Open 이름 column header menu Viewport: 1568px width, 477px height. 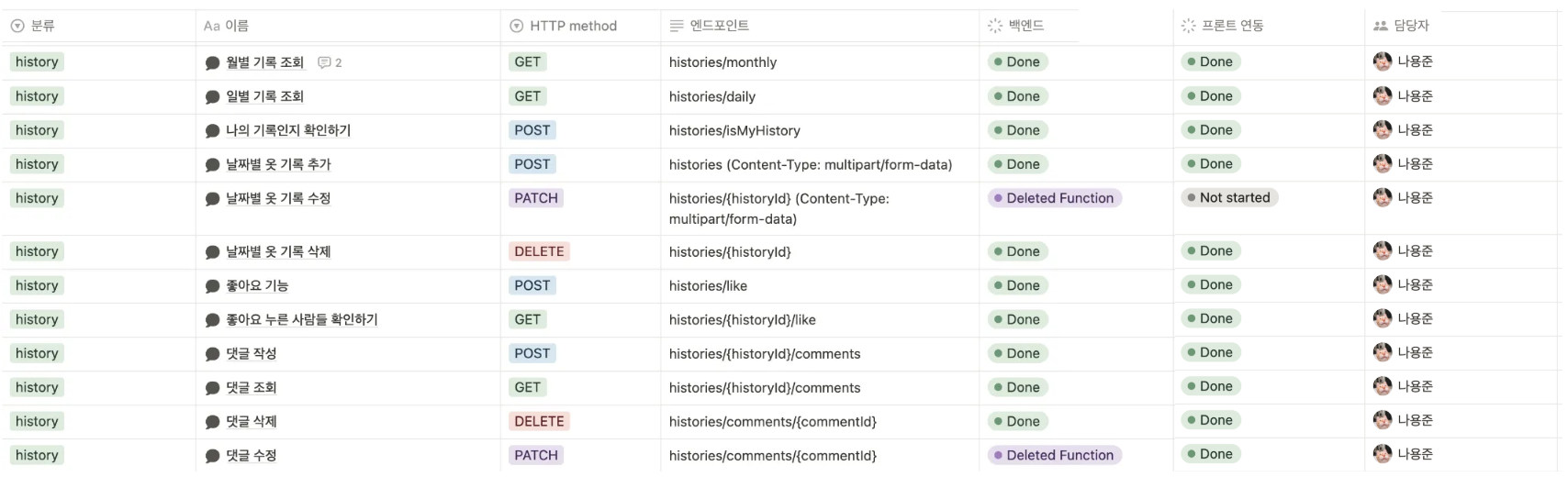click(x=349, y=26)
